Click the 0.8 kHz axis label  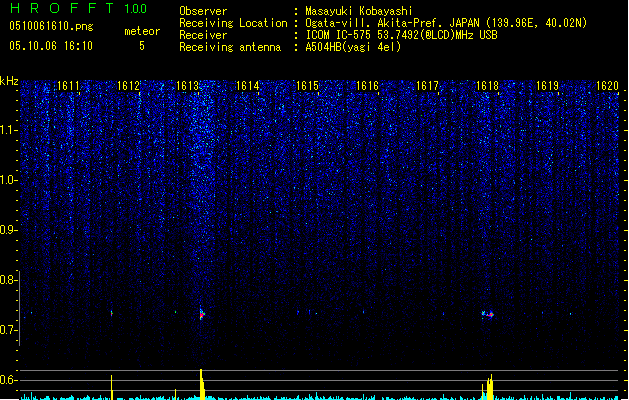point(8,280)
